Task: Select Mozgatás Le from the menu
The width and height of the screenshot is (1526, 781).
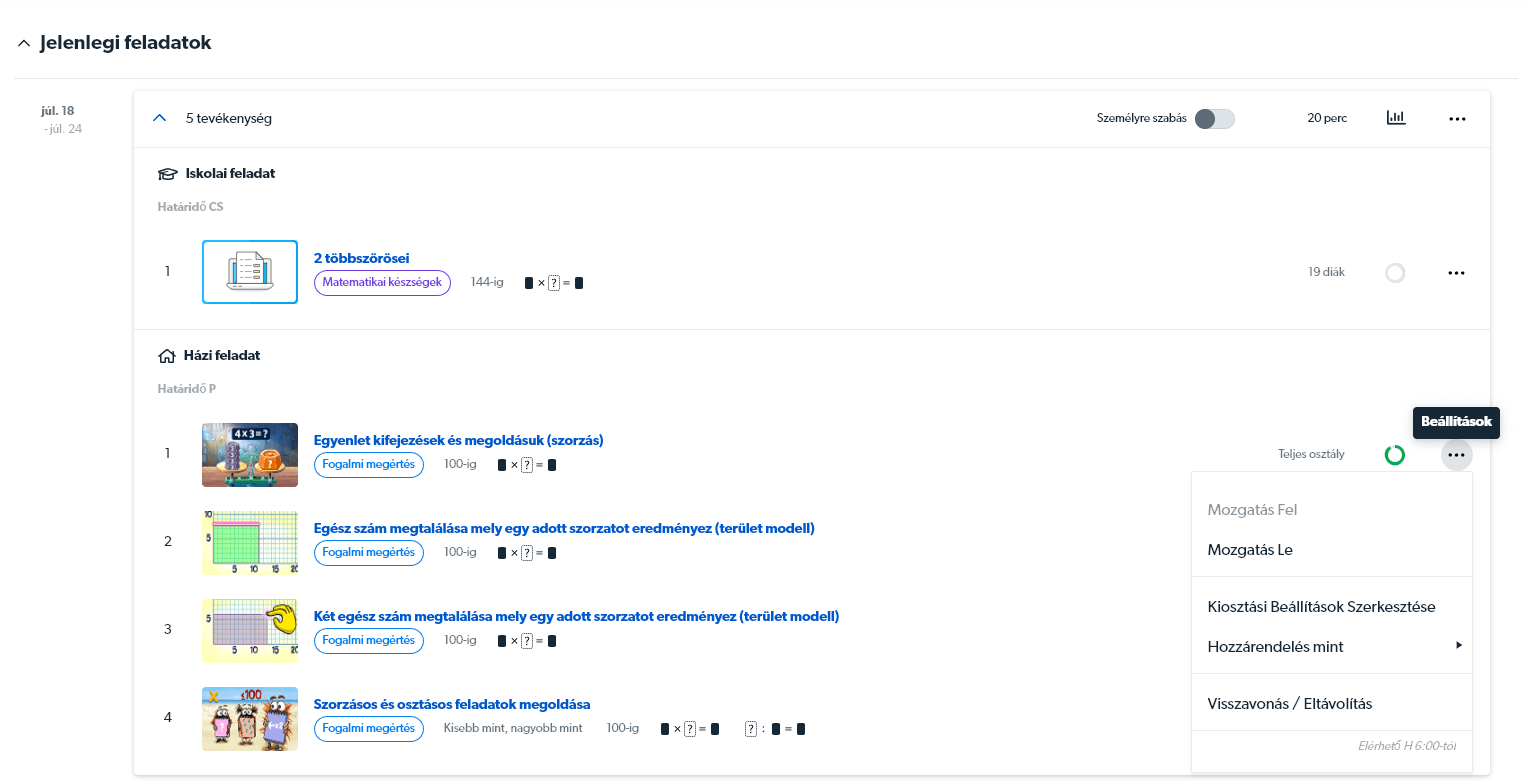Action: [x=1250, y=550]
